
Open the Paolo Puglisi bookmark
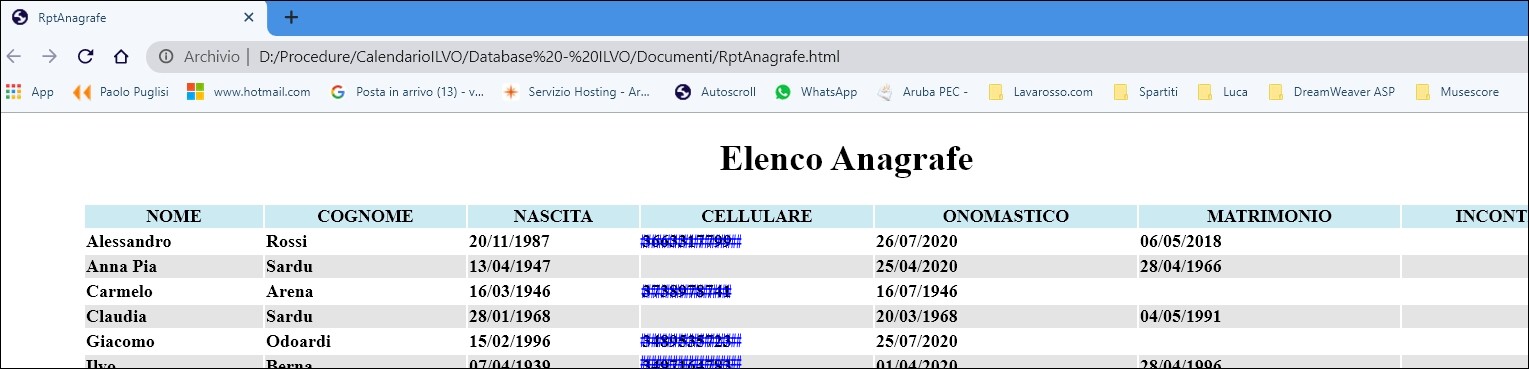(121, 91)
